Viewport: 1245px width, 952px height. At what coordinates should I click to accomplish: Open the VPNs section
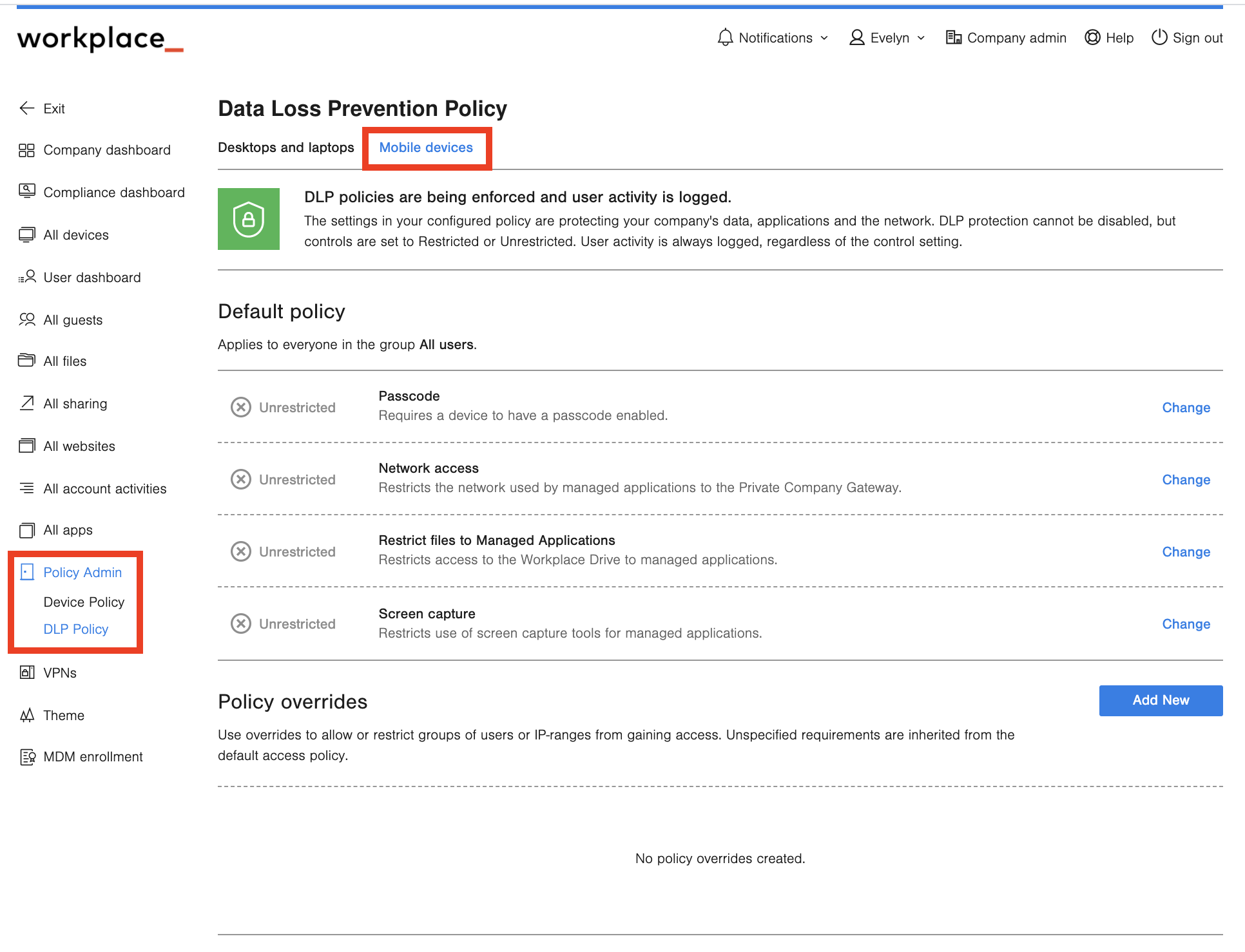(61, 672)
